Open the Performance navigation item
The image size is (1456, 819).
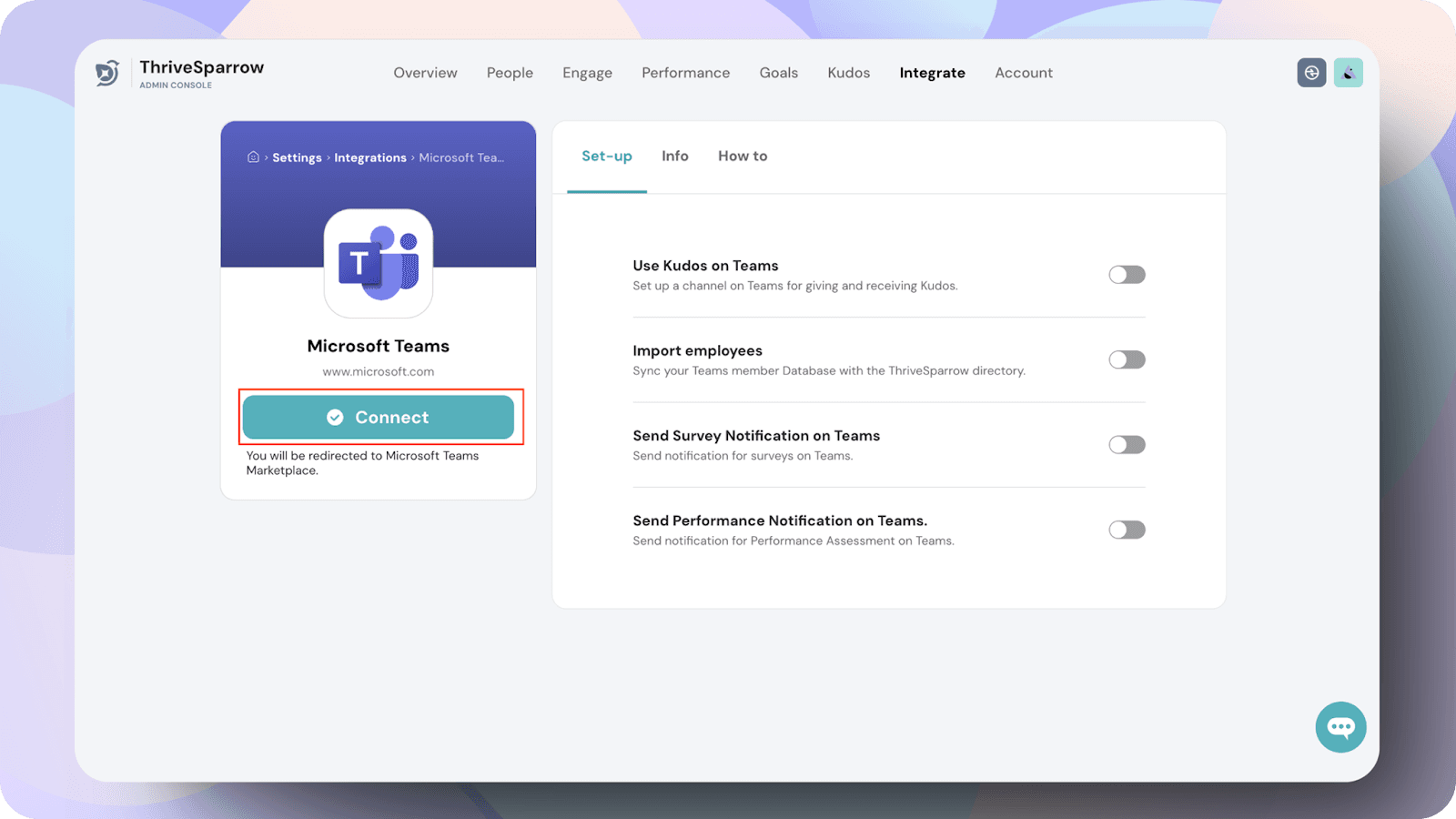[x=685, y=73]
